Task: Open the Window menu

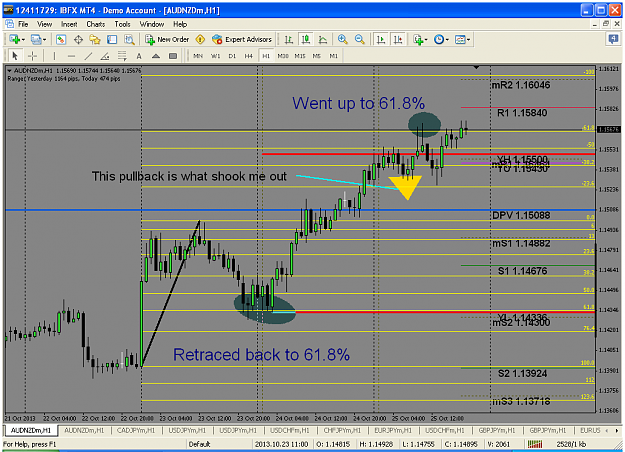Action: (x=152, y=24)
